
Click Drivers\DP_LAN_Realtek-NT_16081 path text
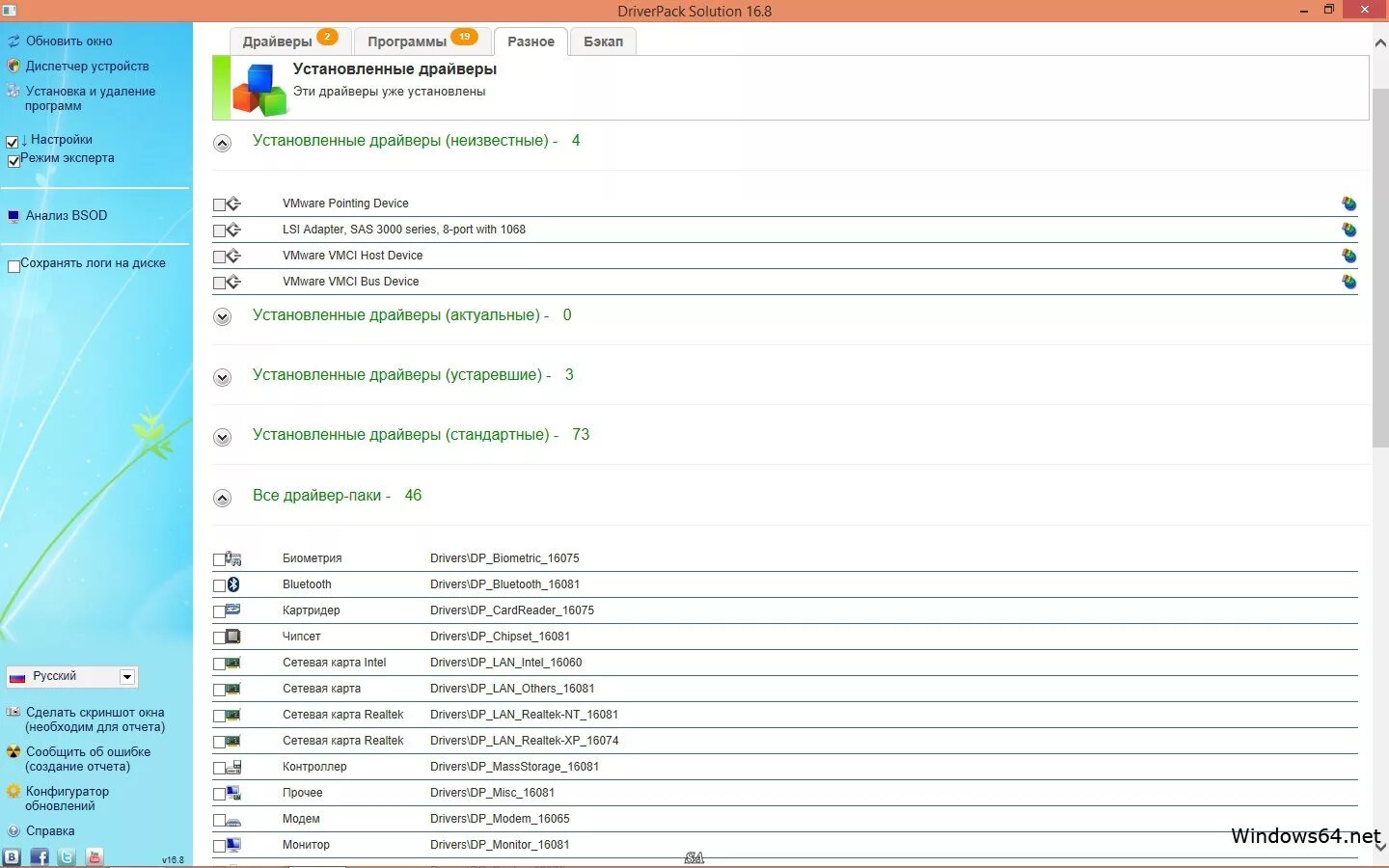(x=524, y=715)
